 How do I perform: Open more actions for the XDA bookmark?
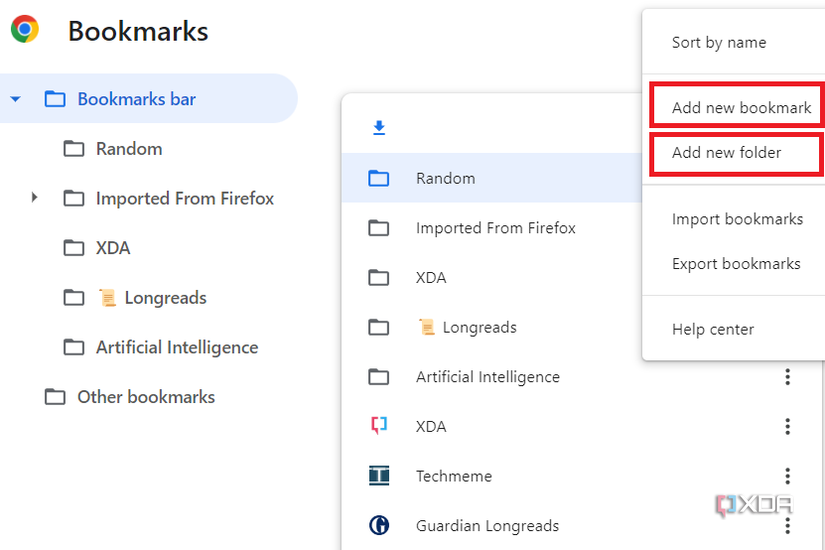click(x=788, y=426)
